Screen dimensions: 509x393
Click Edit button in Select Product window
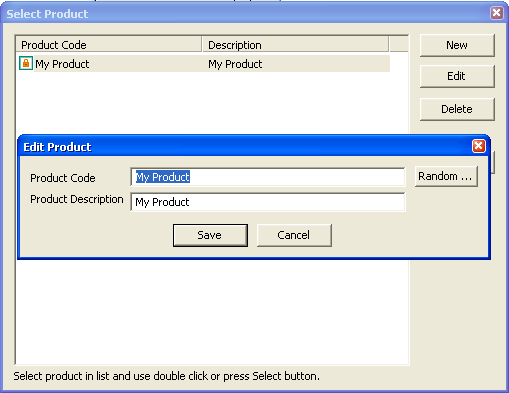click(x=457, y=76)
